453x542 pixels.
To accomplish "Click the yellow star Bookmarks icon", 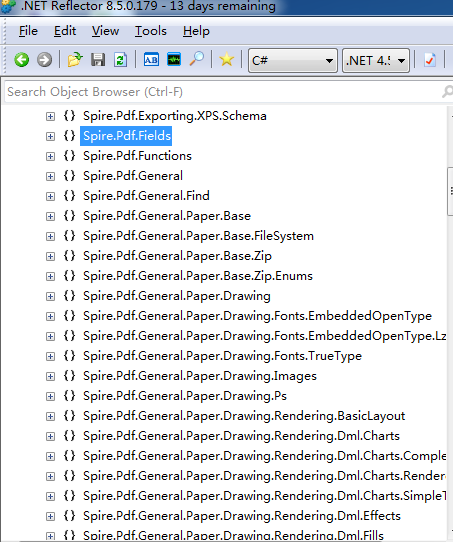I will coord(226,60).
